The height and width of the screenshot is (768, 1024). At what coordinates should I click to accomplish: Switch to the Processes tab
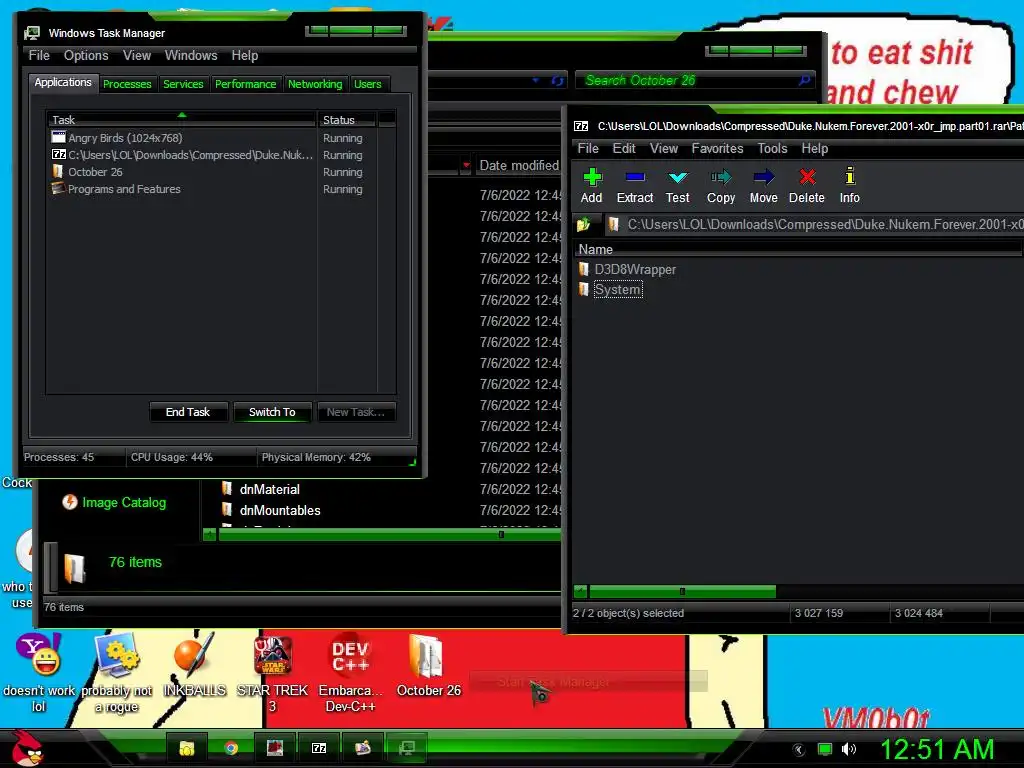(127, 84)
